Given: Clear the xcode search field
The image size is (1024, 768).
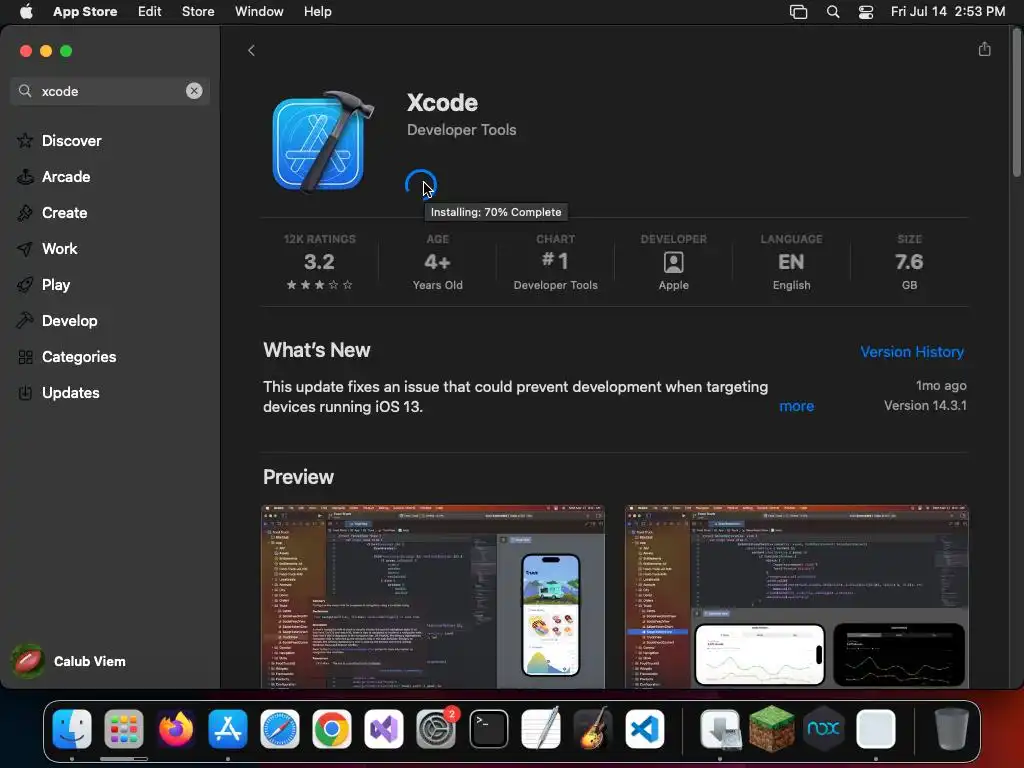Looking at the screenshot, I should [194, 91].
